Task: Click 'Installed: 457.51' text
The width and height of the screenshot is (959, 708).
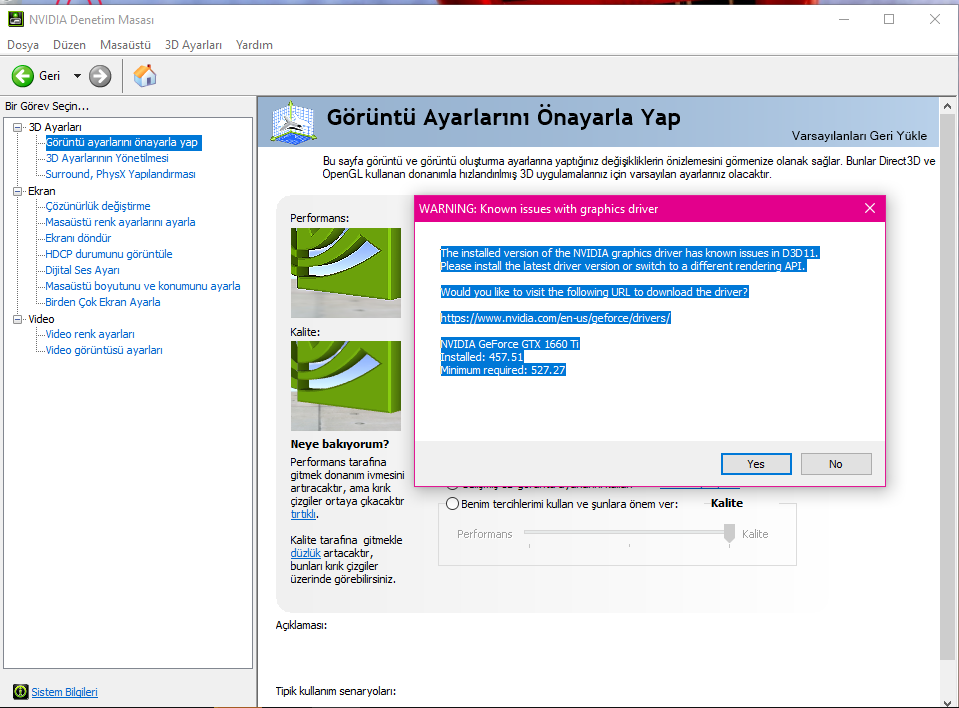Action: click(482, 357)
